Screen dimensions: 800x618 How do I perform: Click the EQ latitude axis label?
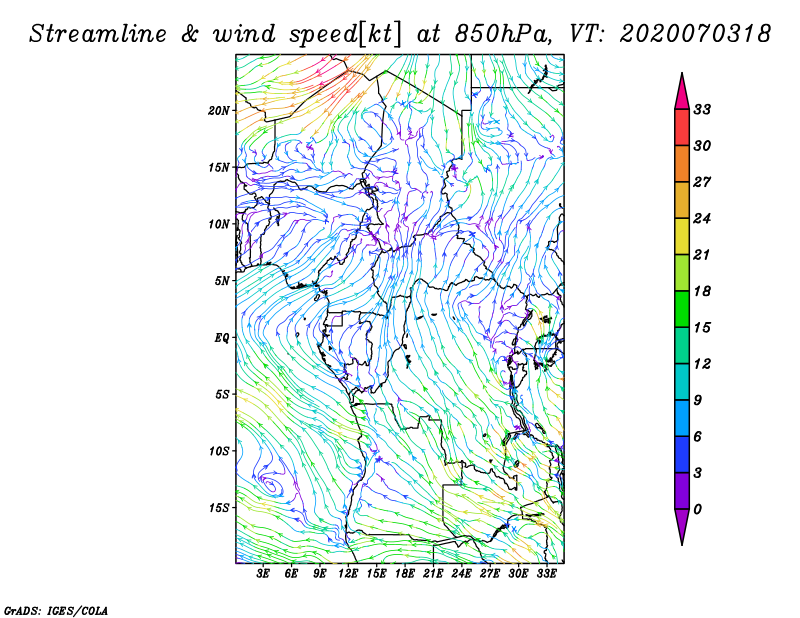pos(223,337)
